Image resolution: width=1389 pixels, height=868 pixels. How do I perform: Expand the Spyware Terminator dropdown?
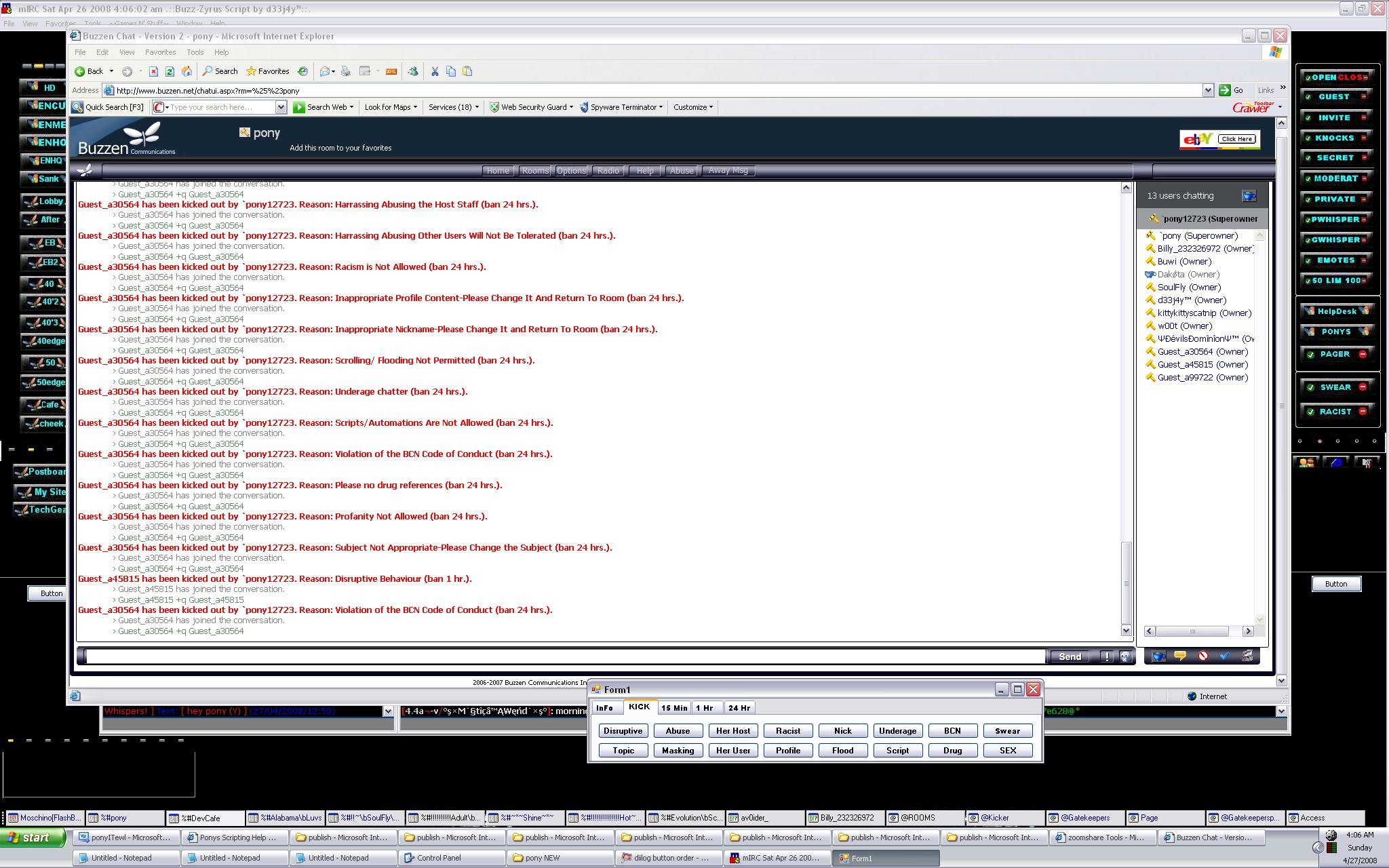click(x=661, y=107)
